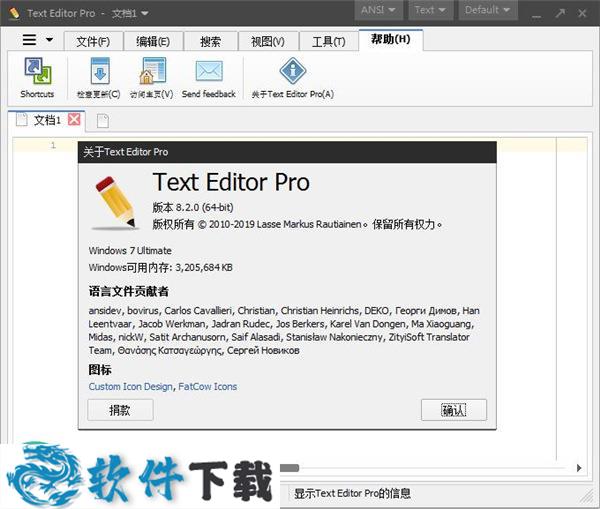Open the hamburger main menu
The width and height of the screenshot is (600, 509).
point(36,40)
